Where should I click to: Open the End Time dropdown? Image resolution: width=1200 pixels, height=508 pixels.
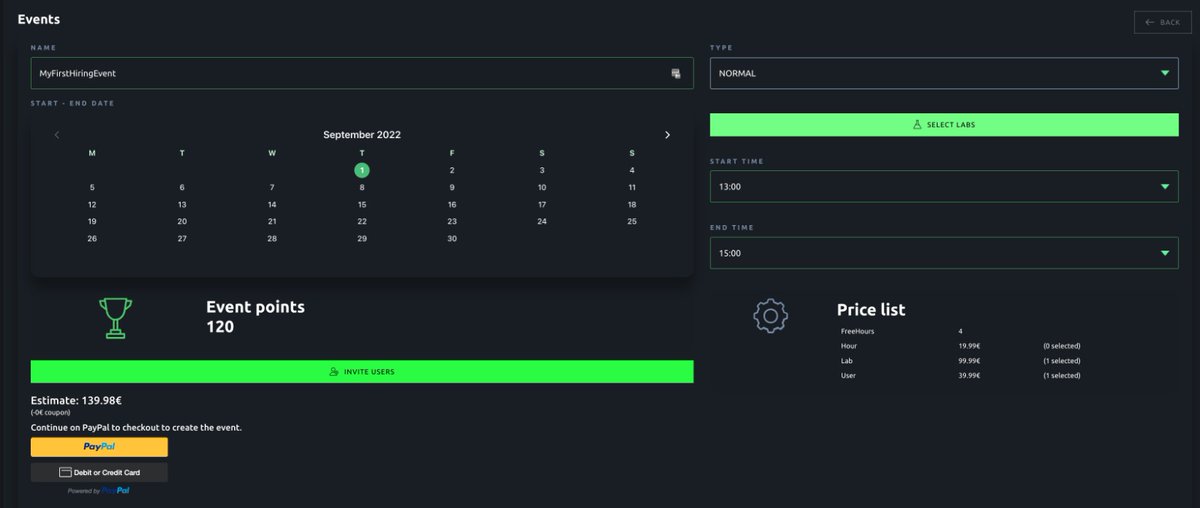pos(944,253)
